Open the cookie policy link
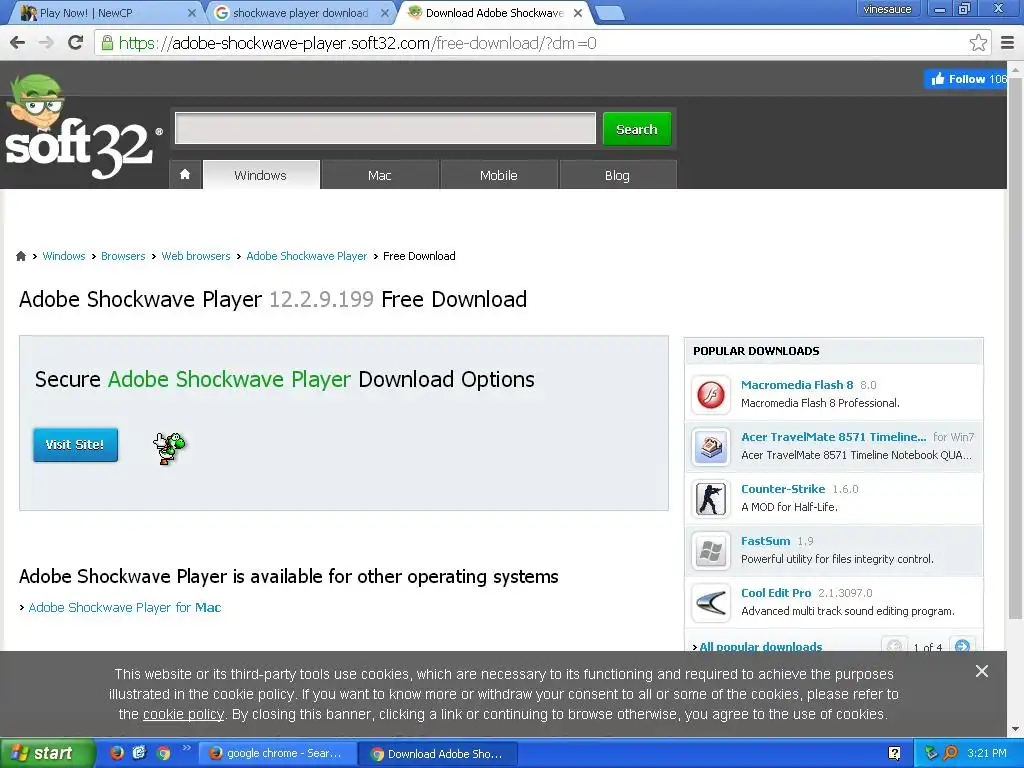Image resolution: width=1024 pixels, height=768 pixels. [184, 714]
